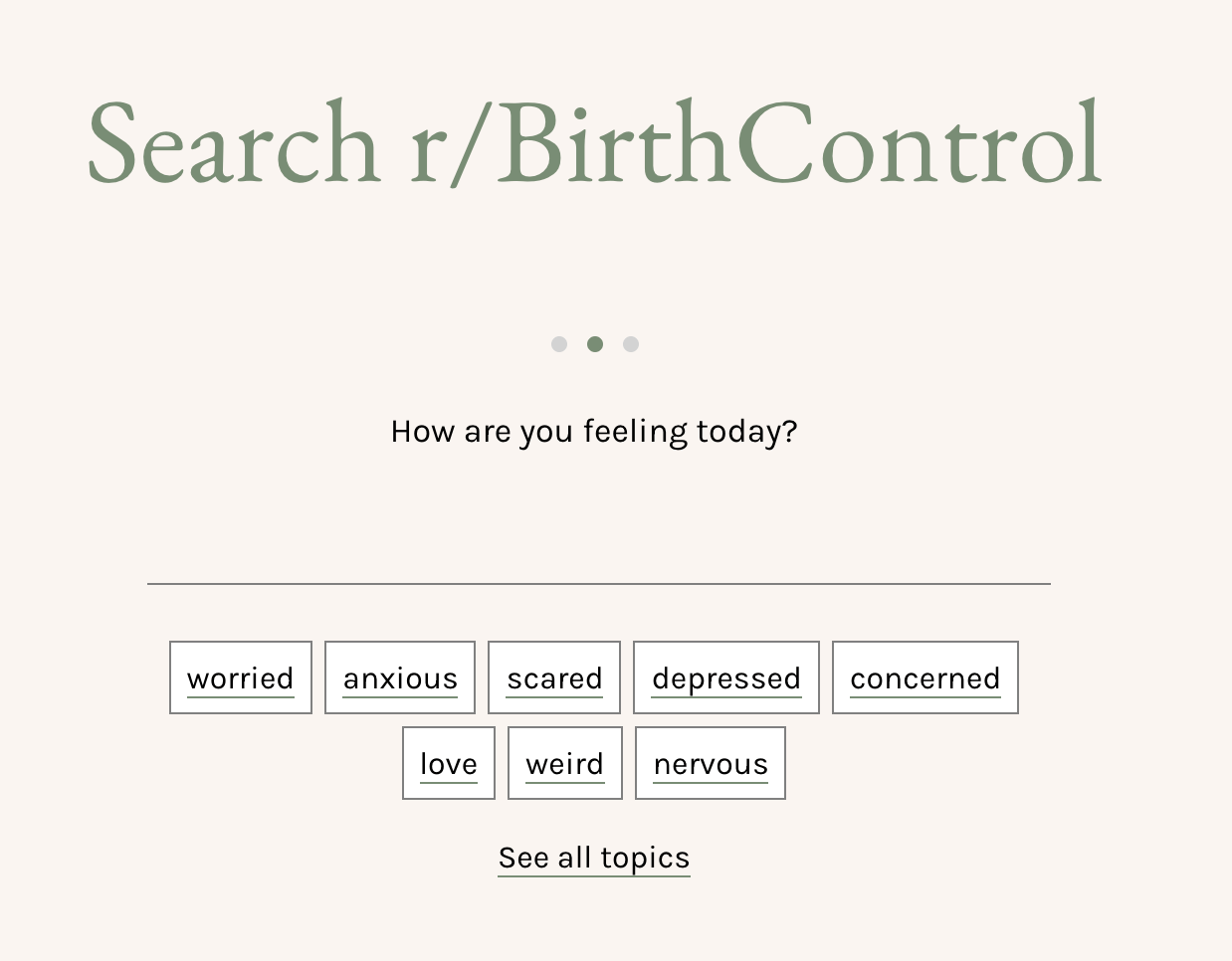This screenshot has height=961, width=1232.
Task: Click the word 'Search' in the heading
Action: [234, 144]
